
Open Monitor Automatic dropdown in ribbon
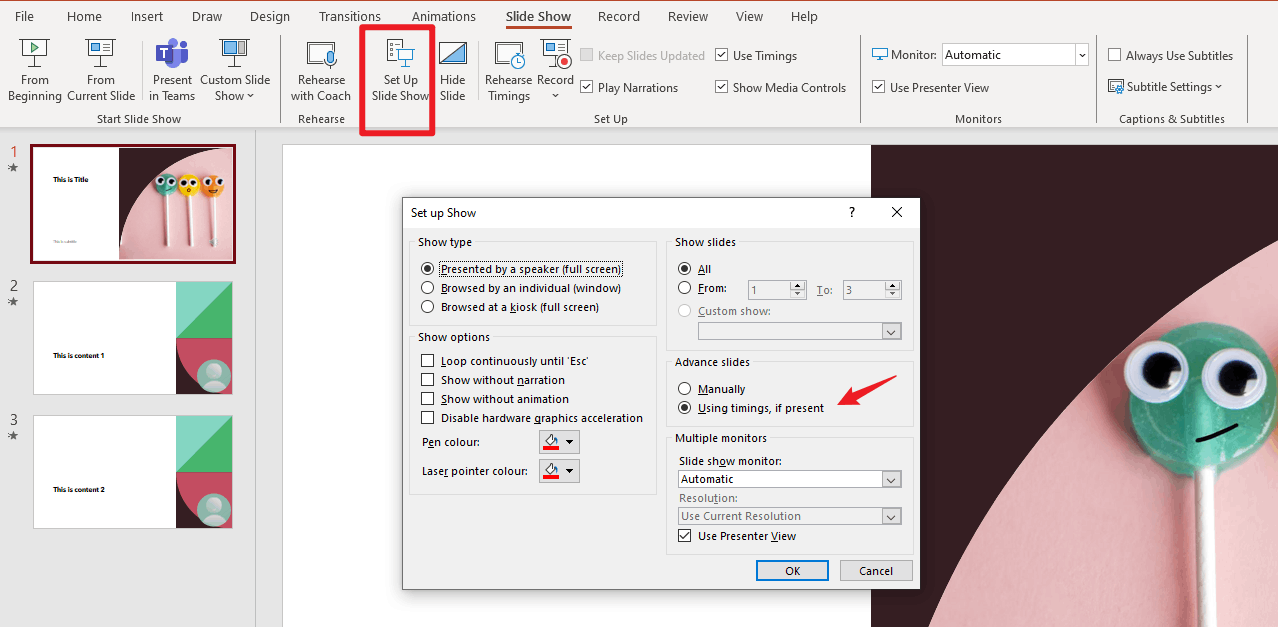point(1082,55)
